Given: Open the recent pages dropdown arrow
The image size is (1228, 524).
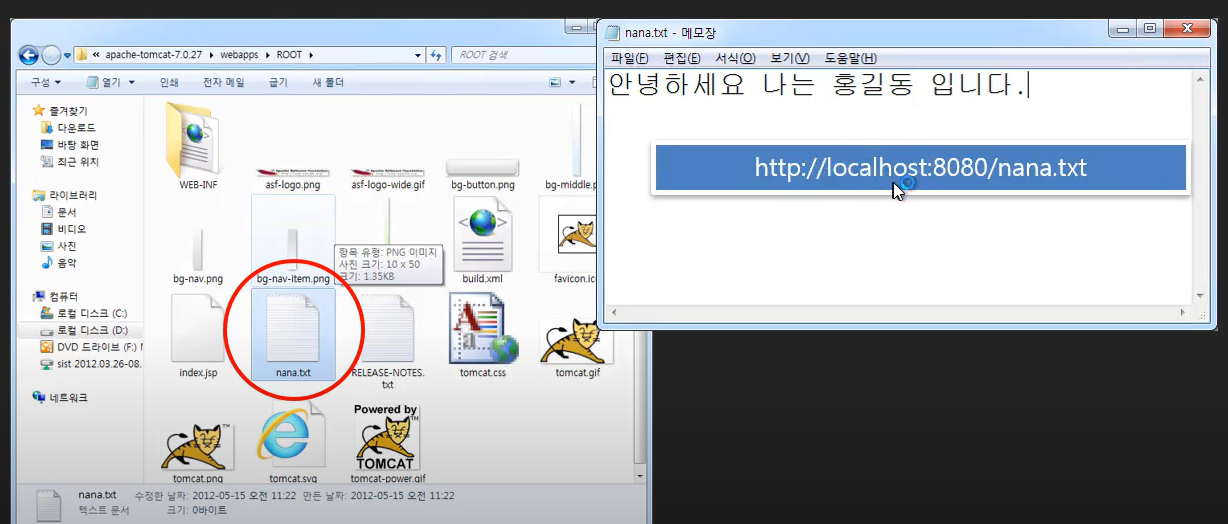Looking at the screenshot, I should [x=67, y=54].
